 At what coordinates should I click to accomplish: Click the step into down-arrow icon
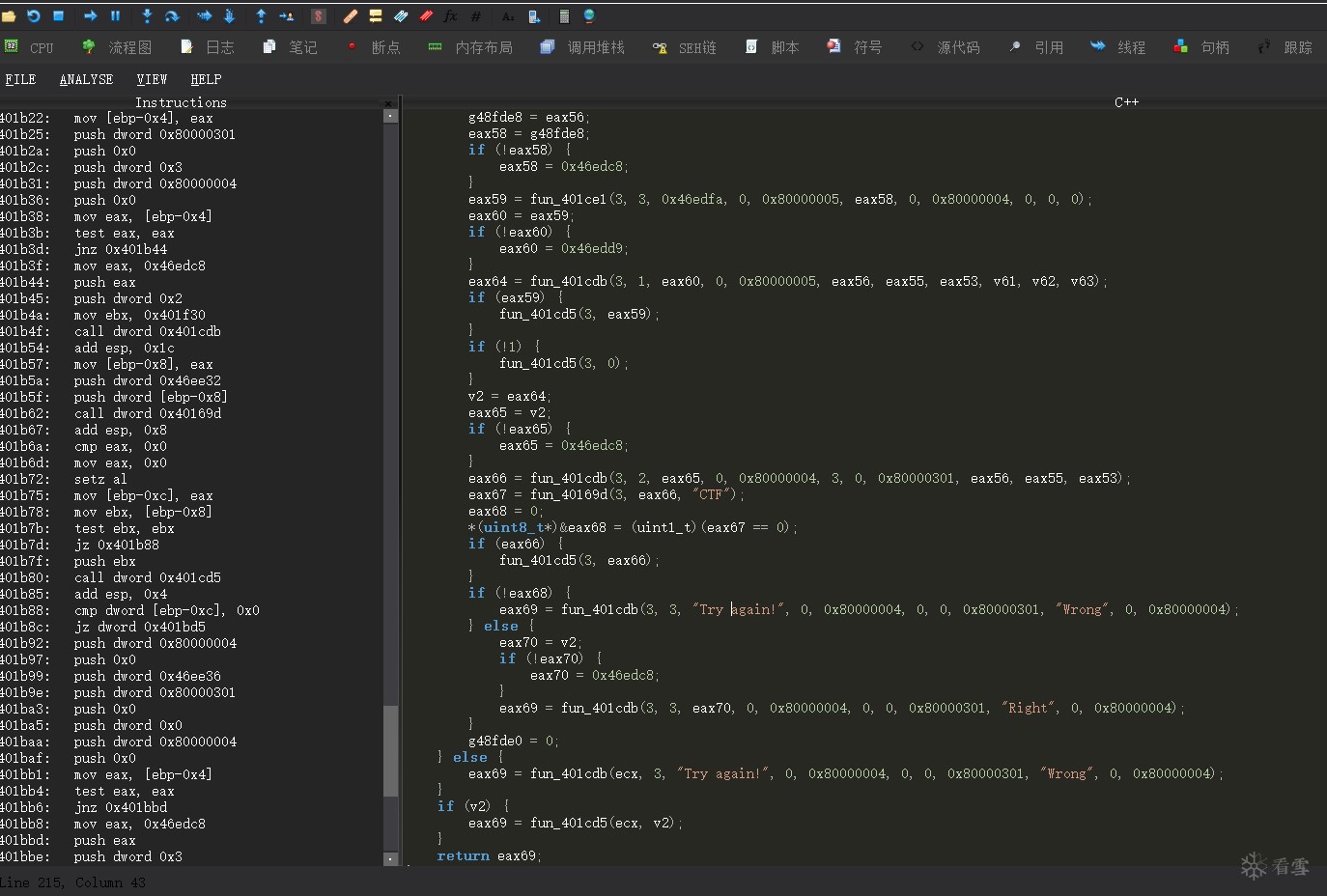click(147, 15)
